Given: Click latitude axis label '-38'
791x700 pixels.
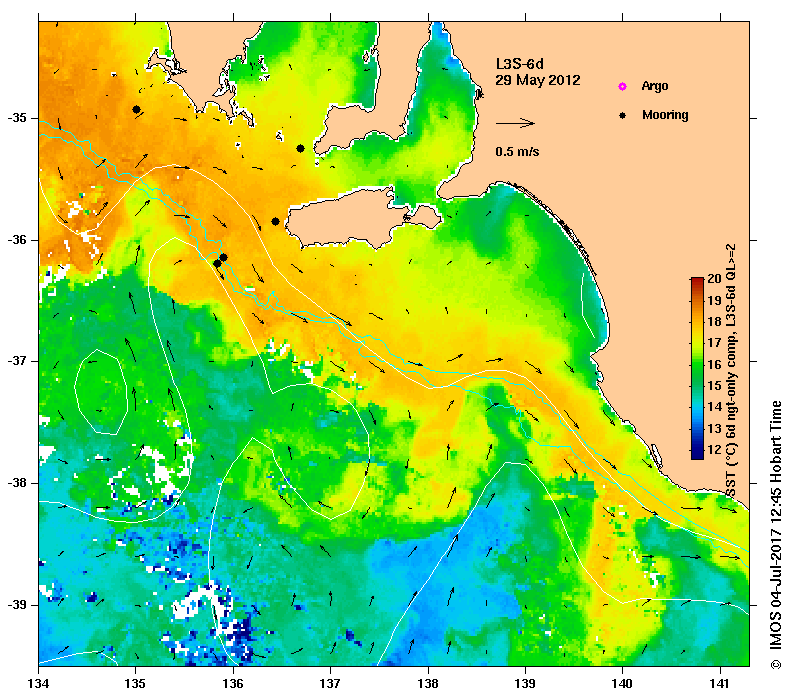Looking at the screenshot, I should 17,483.
